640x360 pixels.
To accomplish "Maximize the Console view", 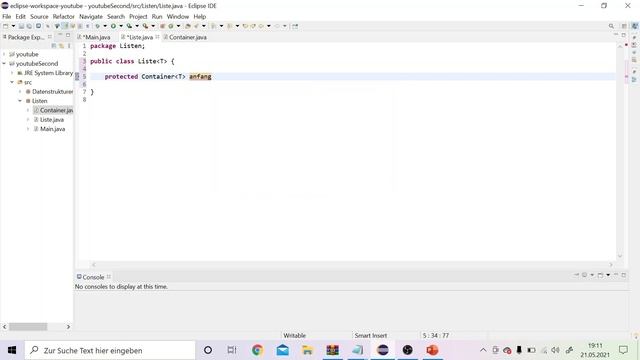I will coord(624,275).
